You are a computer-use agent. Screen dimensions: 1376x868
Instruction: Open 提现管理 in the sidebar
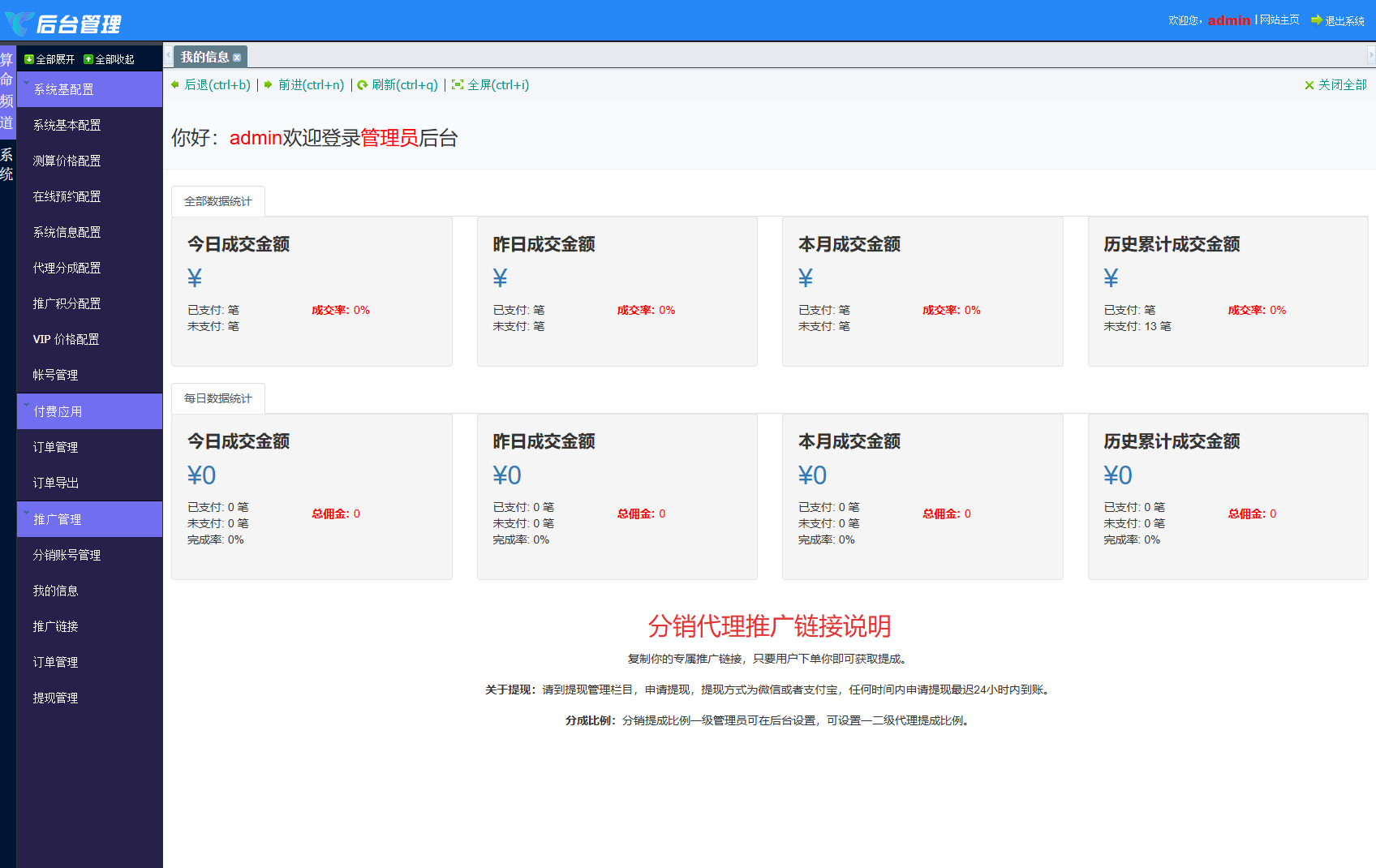tap(54, 697)
